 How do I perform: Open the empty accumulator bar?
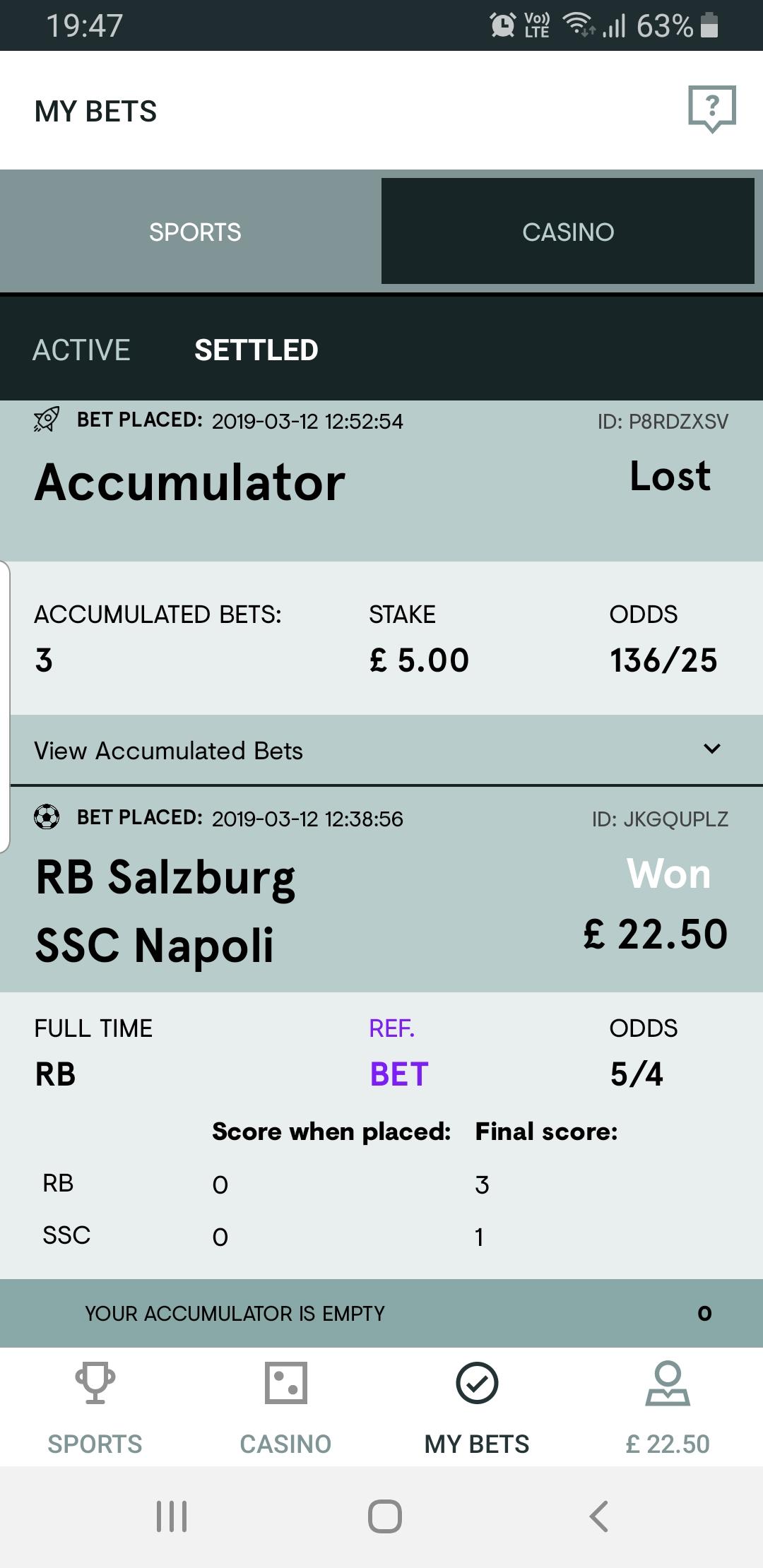coord(381,1313)
